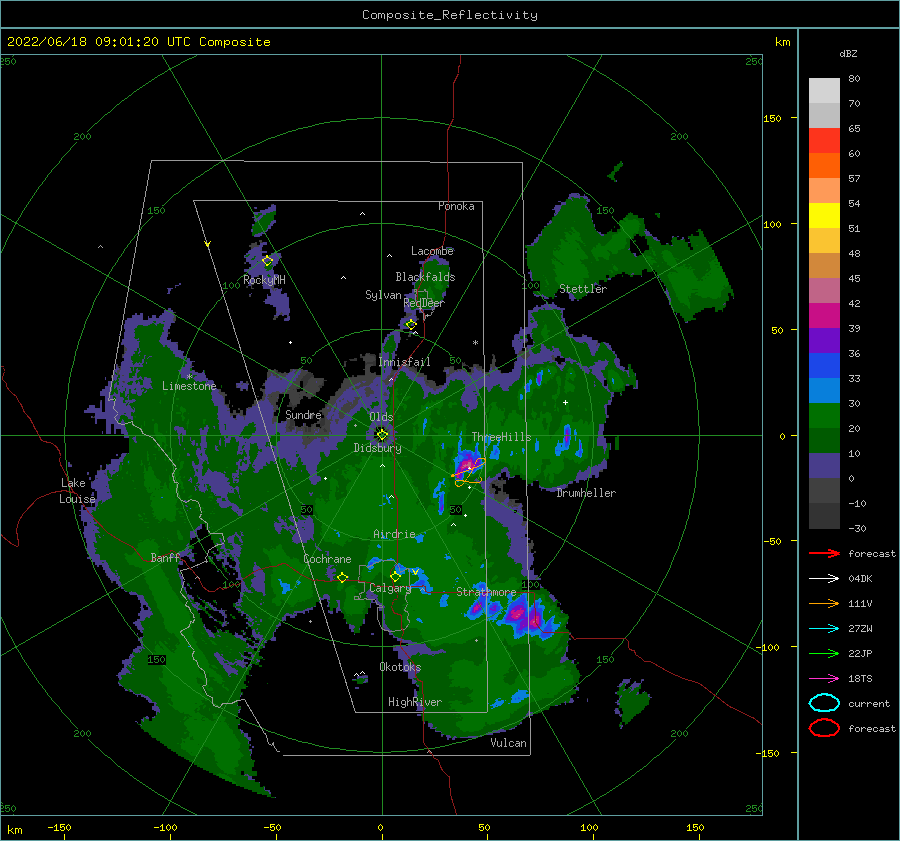The height and width of the screenshot is (841, 900).
Task: Click the Stettler city label
Action: pos(583,289)
